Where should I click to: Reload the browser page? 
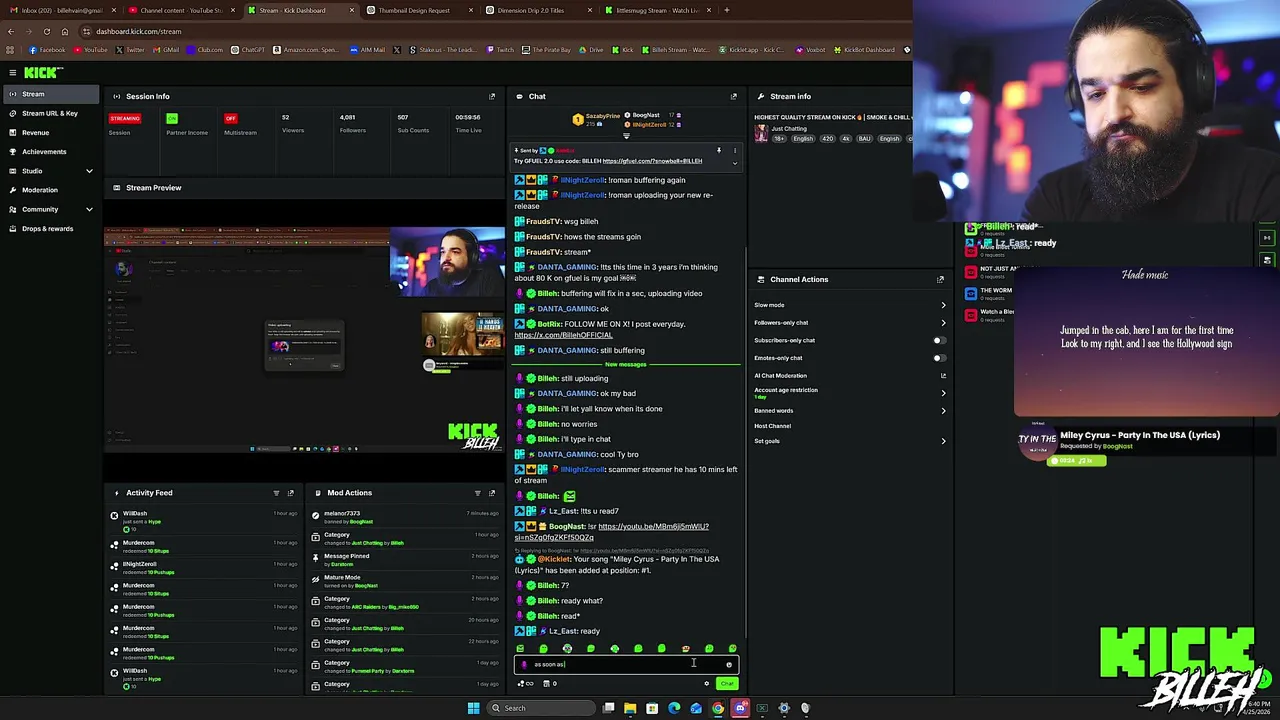tap(46, 31)
